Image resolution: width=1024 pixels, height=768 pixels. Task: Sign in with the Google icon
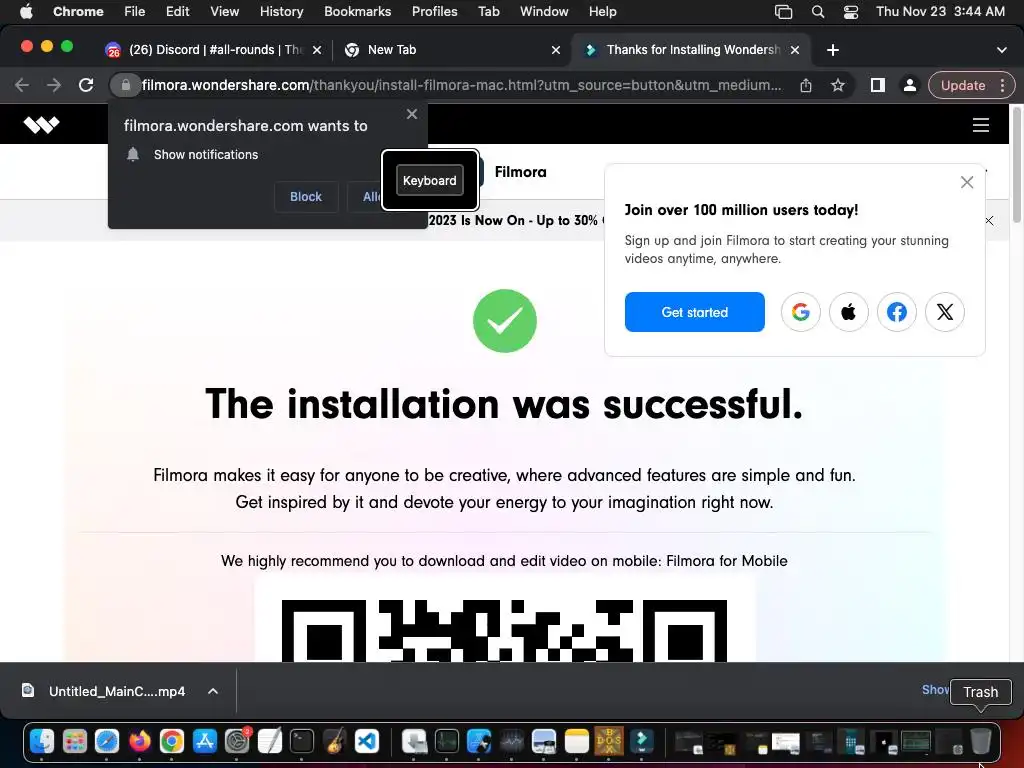[x=801, y=312]
